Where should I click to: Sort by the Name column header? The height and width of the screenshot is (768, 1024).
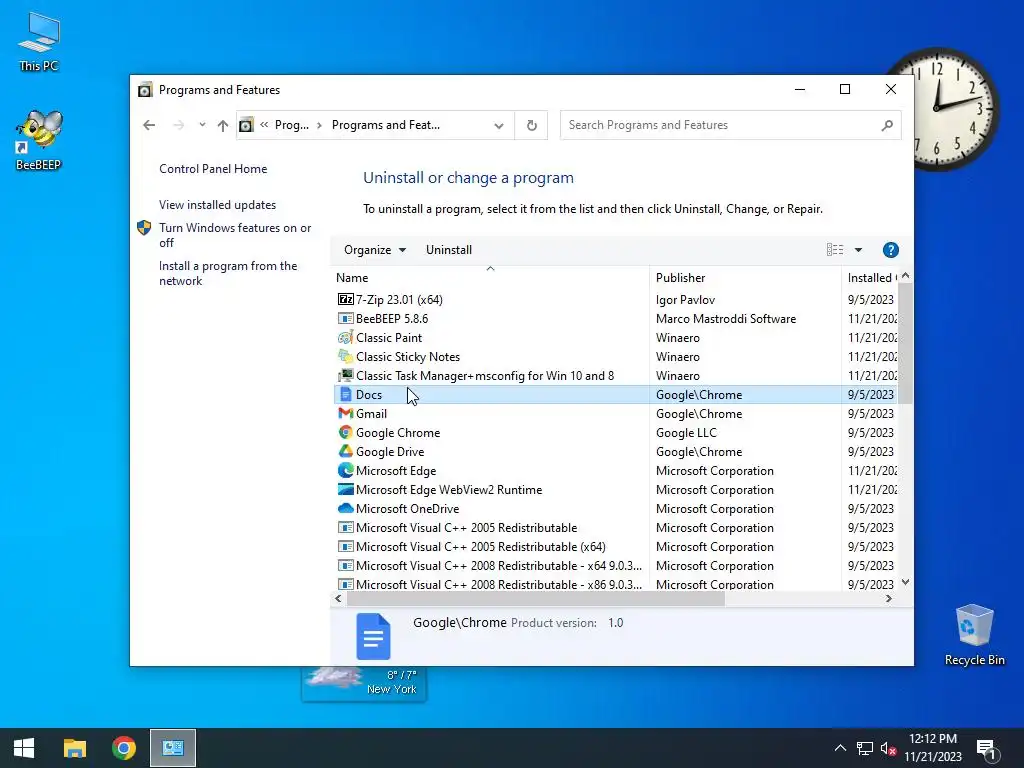[490, 278]
